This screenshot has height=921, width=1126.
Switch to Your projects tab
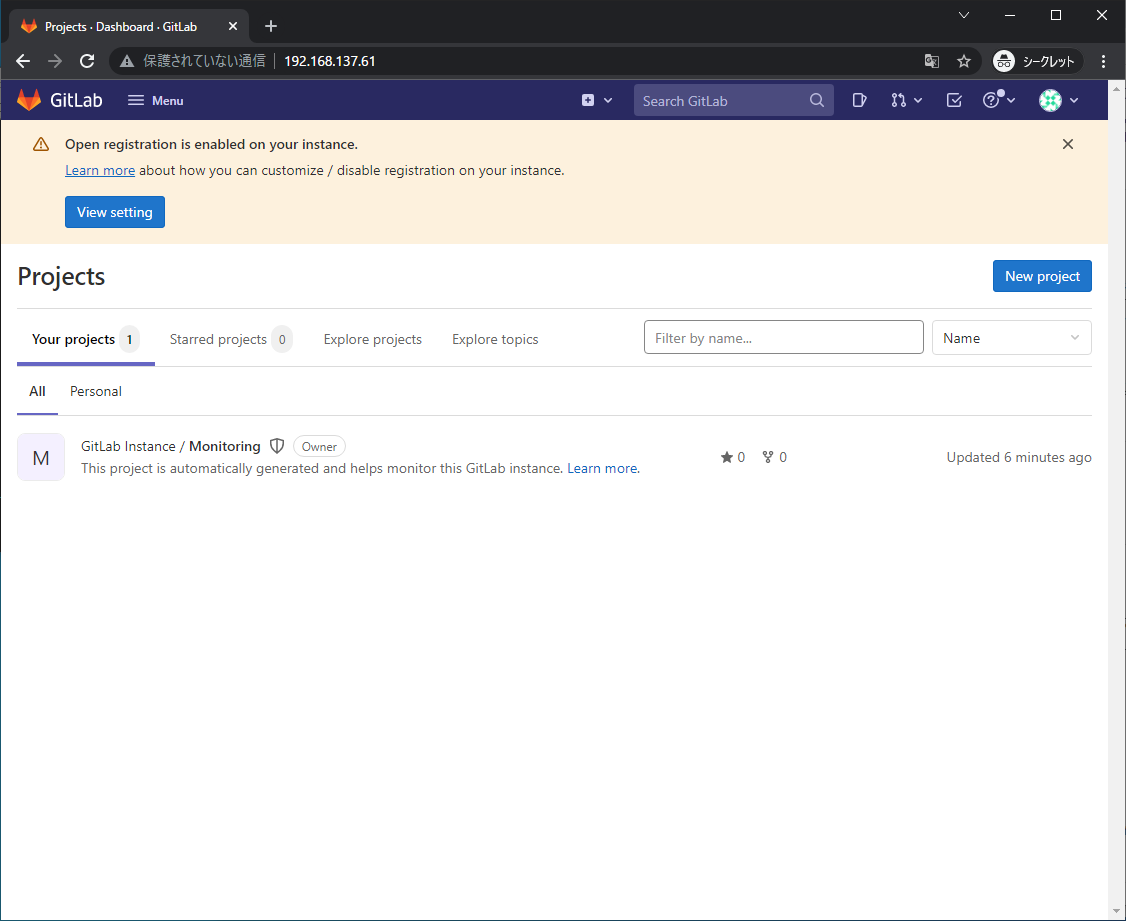[x=85, y=339]
